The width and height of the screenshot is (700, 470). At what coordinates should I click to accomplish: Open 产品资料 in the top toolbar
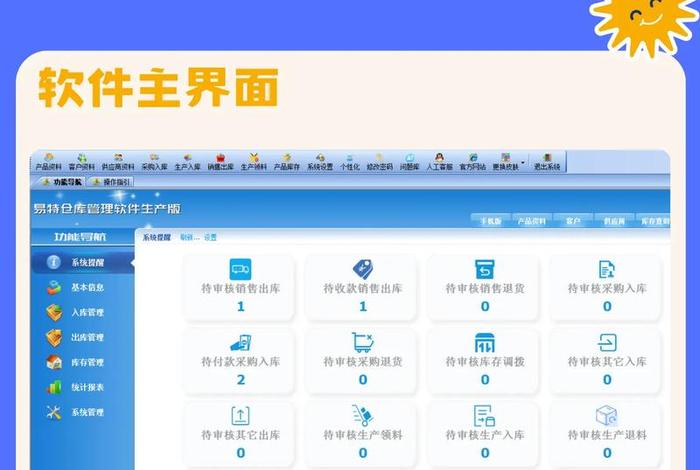[x=48, y=162]
